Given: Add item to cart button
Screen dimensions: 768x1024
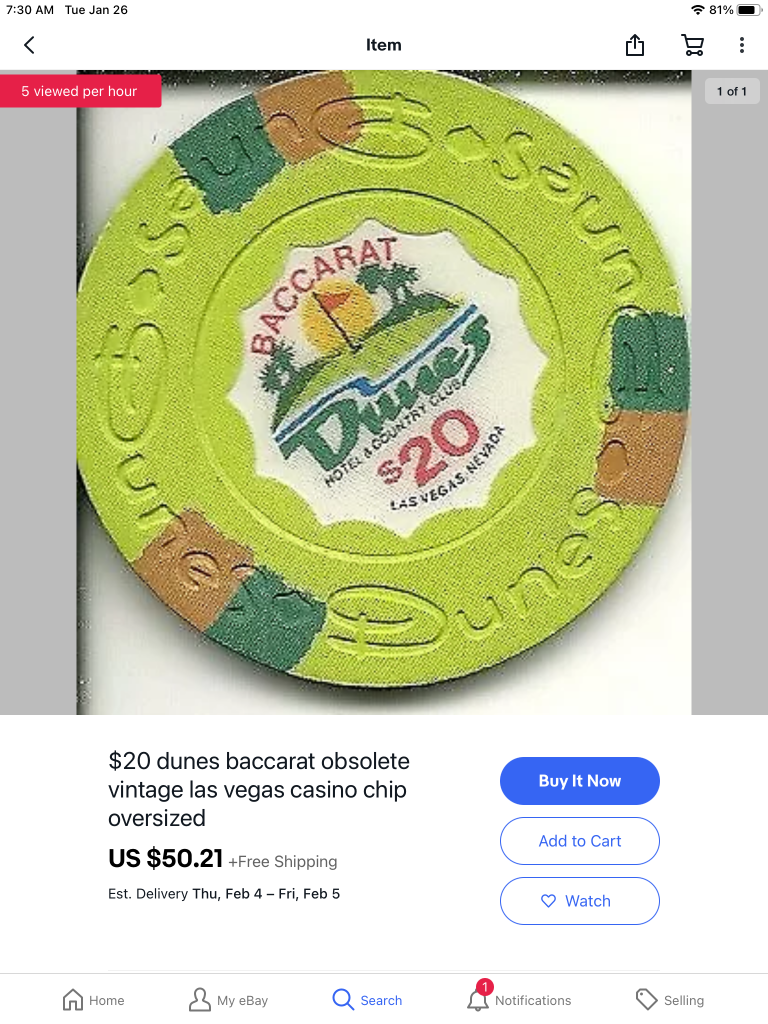Looking at the screenshot, I should pyautogui.click(x=580, y=841).
